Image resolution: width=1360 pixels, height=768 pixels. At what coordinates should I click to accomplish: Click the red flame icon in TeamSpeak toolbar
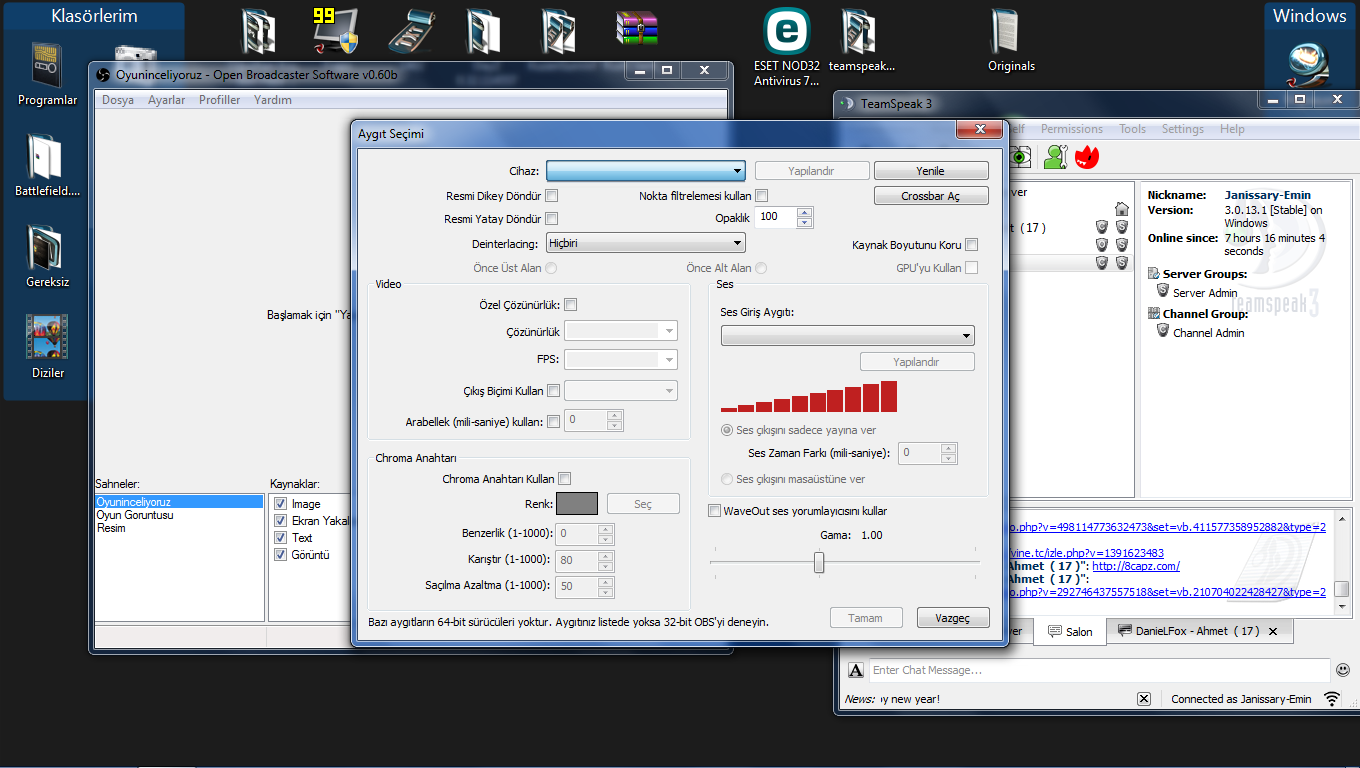(x=1087, y=156)
